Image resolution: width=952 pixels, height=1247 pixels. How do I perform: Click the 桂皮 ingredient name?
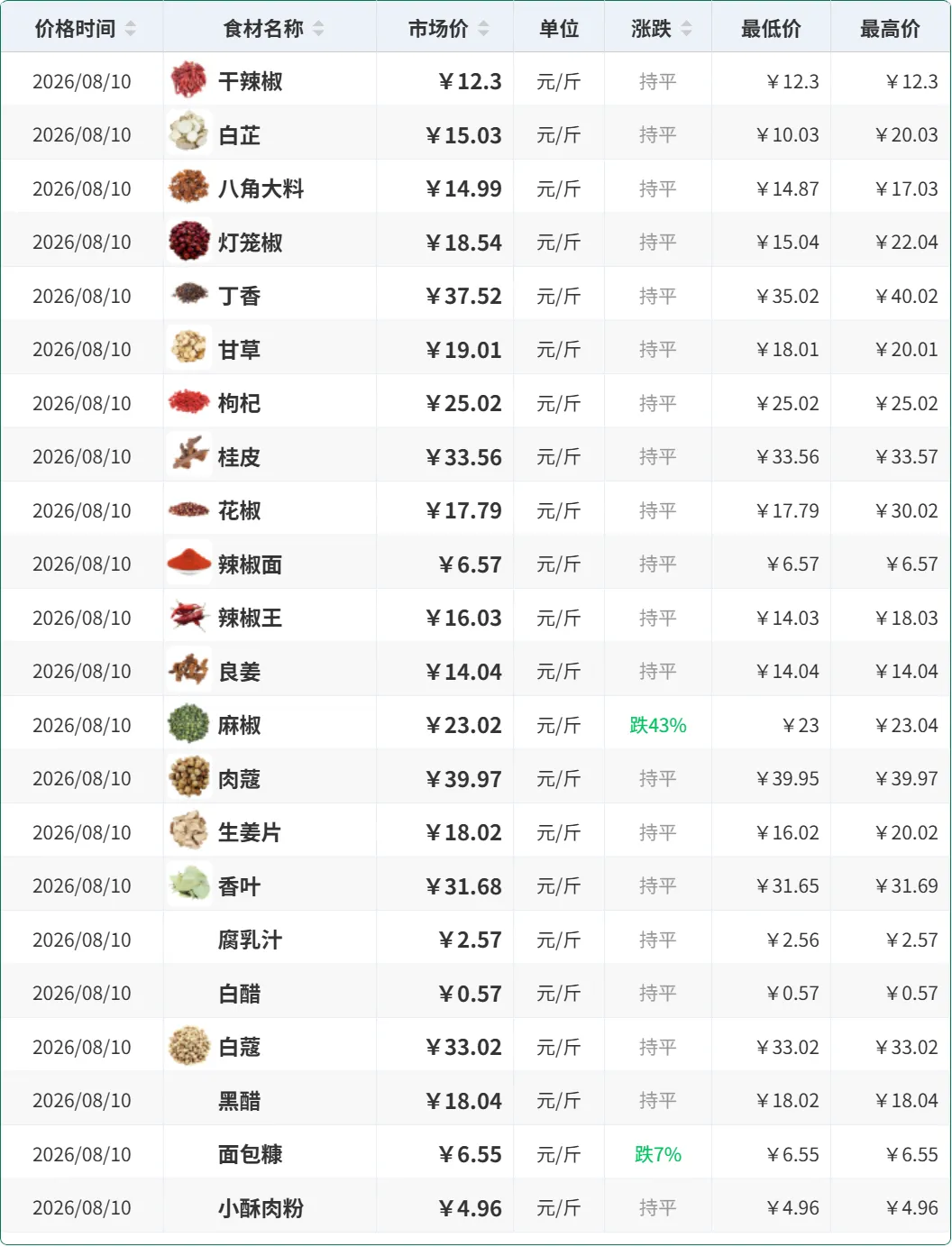point(240,457)
